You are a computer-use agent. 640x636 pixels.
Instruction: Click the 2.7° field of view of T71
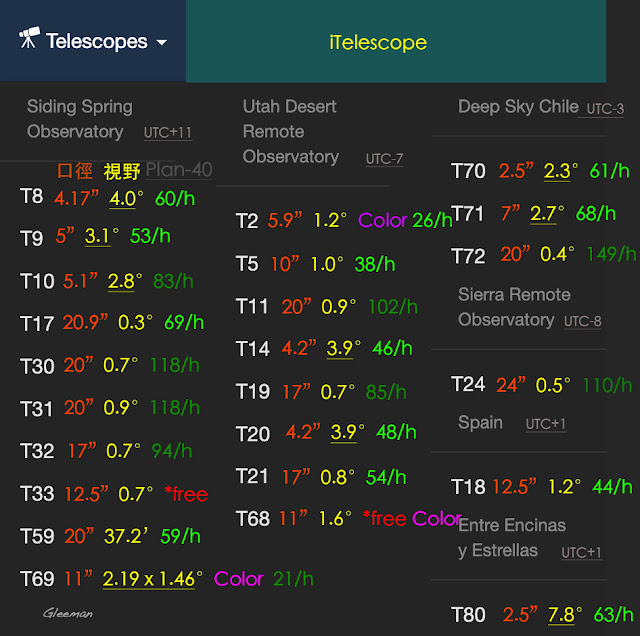[x=547, y=214]
